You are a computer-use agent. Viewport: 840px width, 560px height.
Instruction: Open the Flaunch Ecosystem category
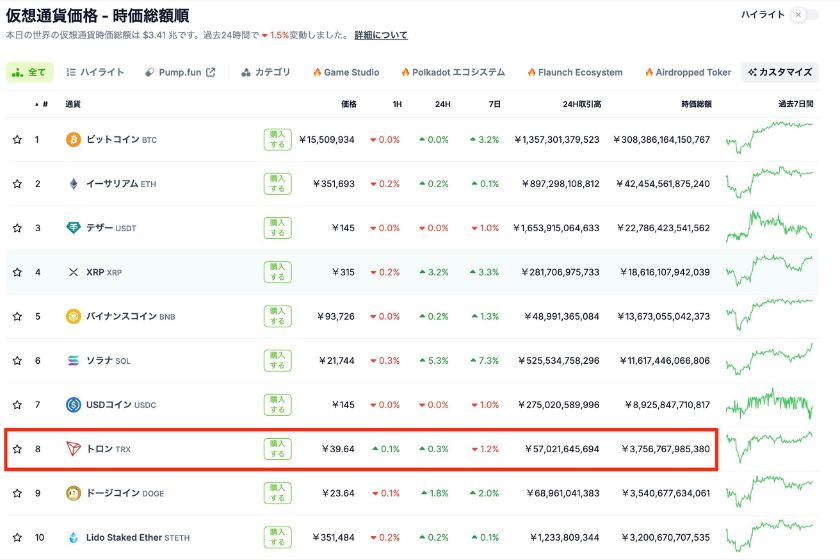(575, 72)
